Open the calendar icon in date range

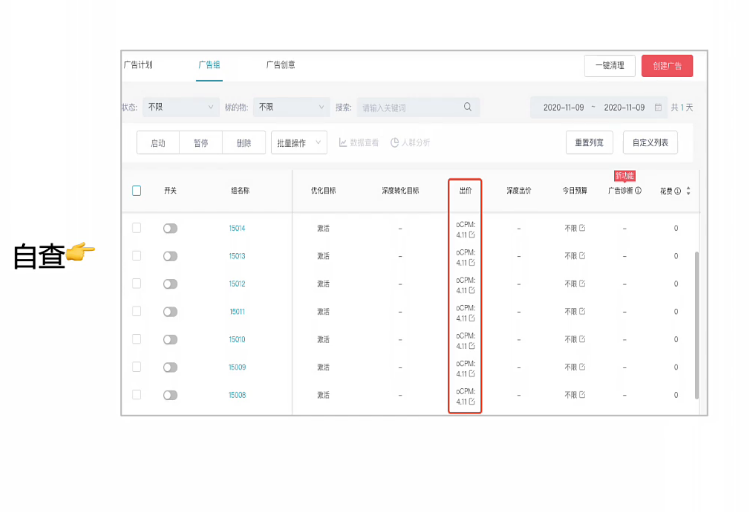pyautogui.click(x=658, y=107)
